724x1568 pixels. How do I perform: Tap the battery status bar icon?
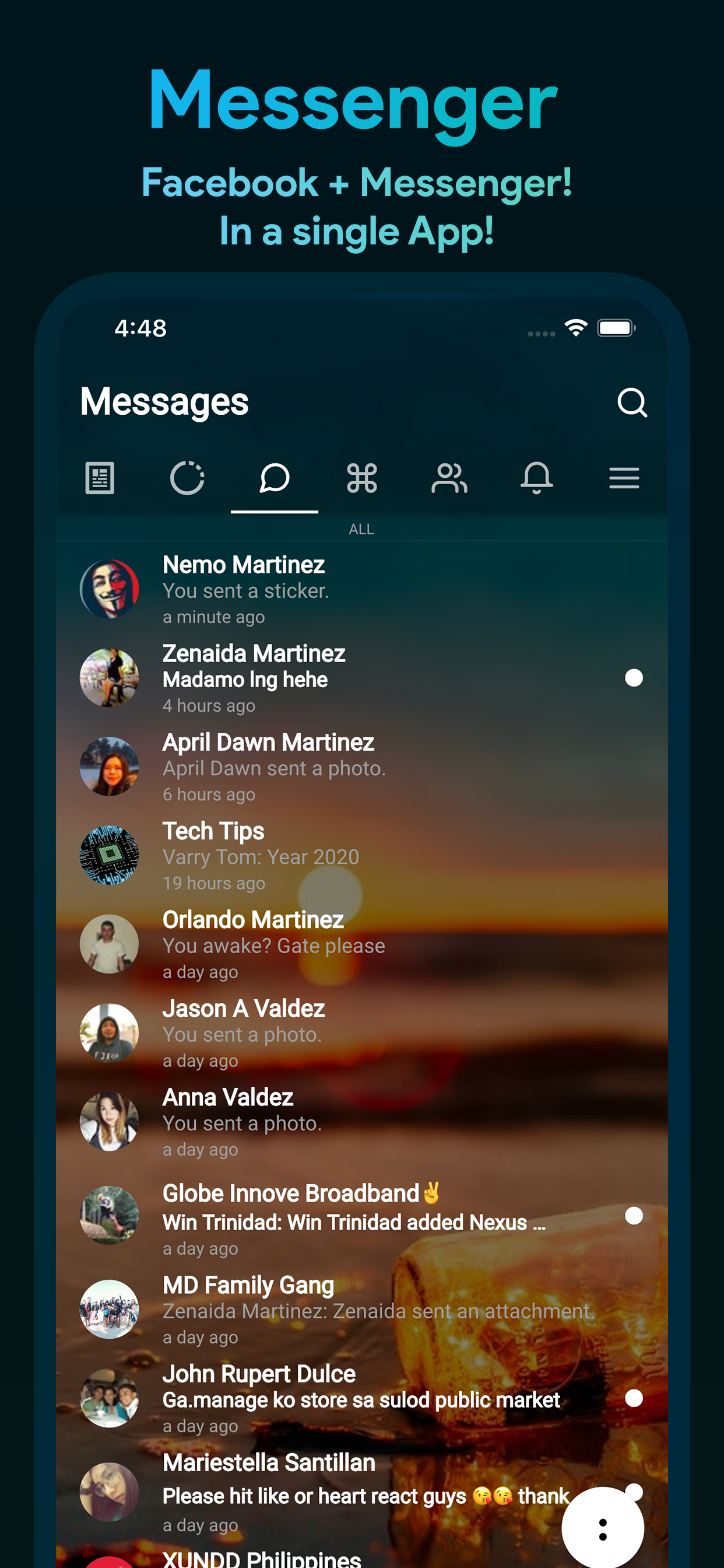tap(616, 328)
